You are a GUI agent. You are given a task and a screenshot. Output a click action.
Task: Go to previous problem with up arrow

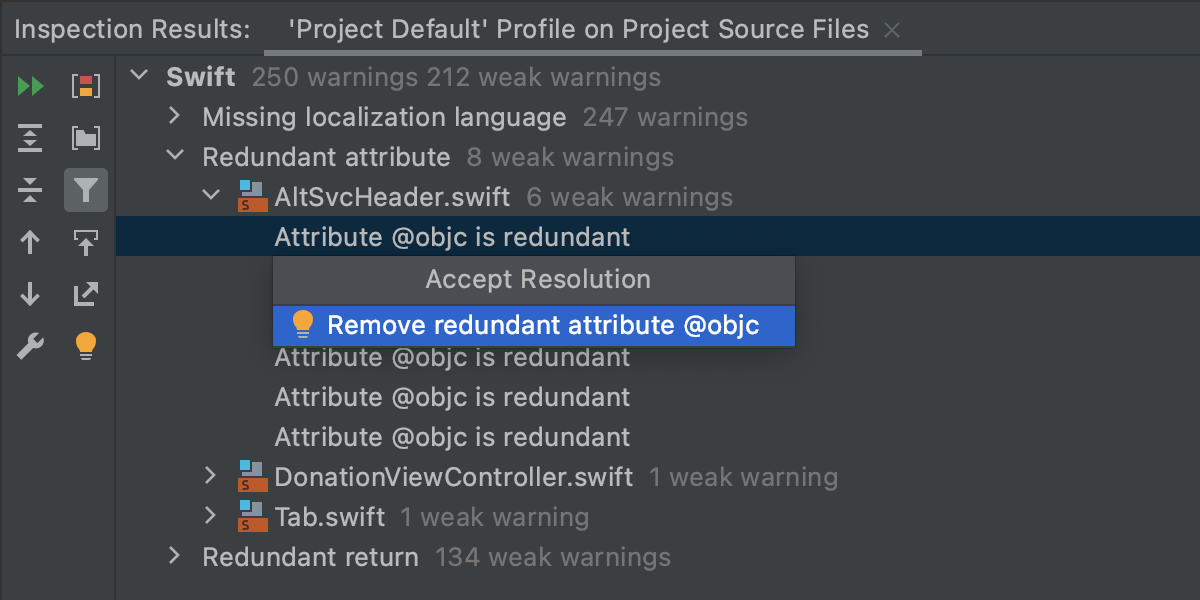31,242
